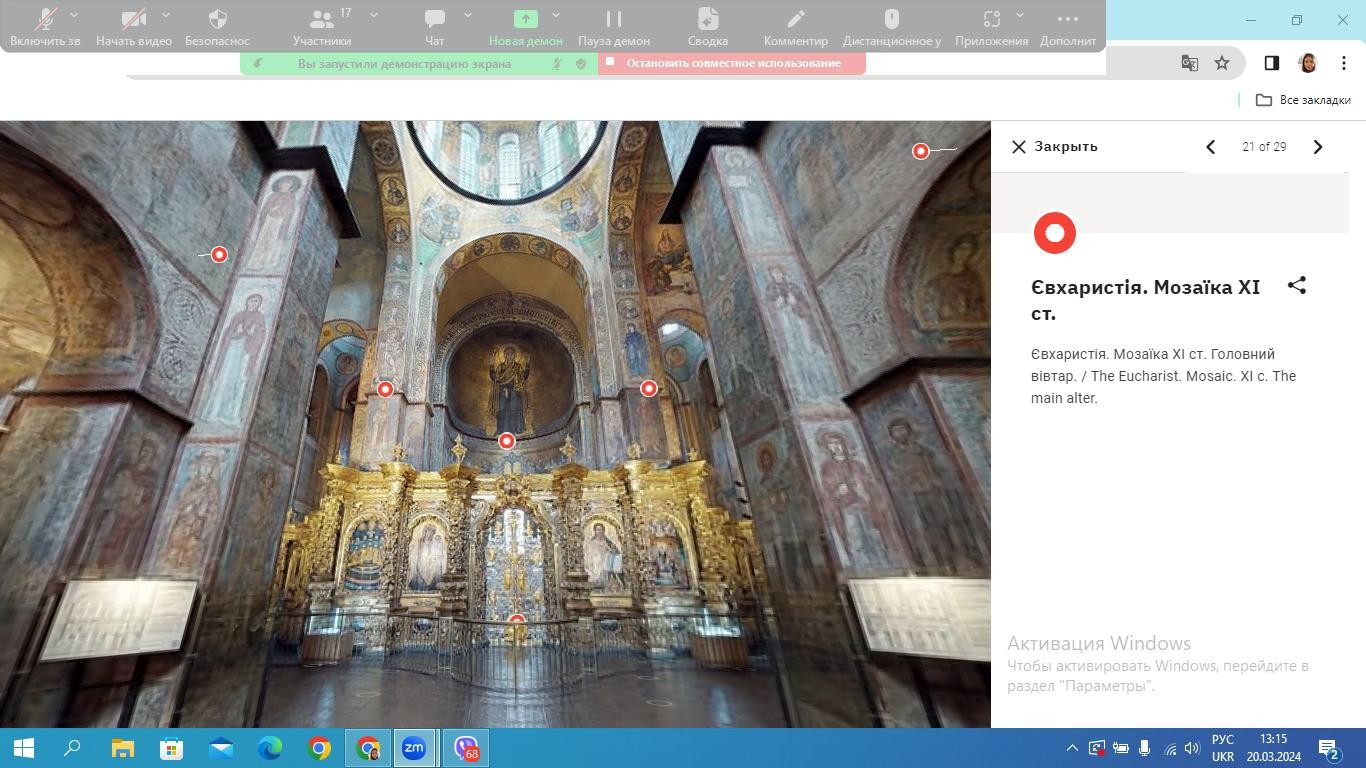Click the shield icon in green sharing bar
The height and width of the screenshot is (768, 1366).
581,63
